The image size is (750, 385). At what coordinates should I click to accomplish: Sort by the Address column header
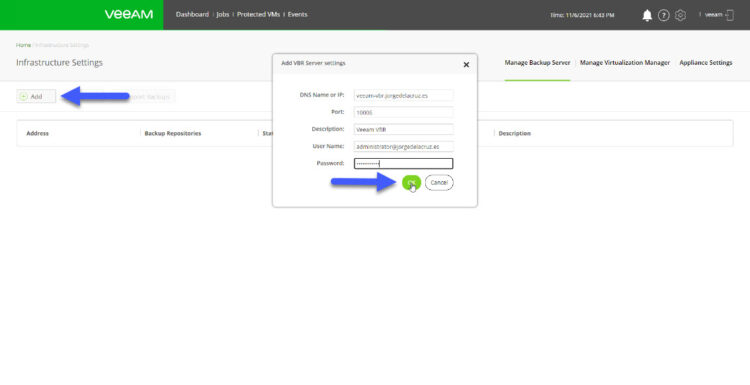pos(37,133)
